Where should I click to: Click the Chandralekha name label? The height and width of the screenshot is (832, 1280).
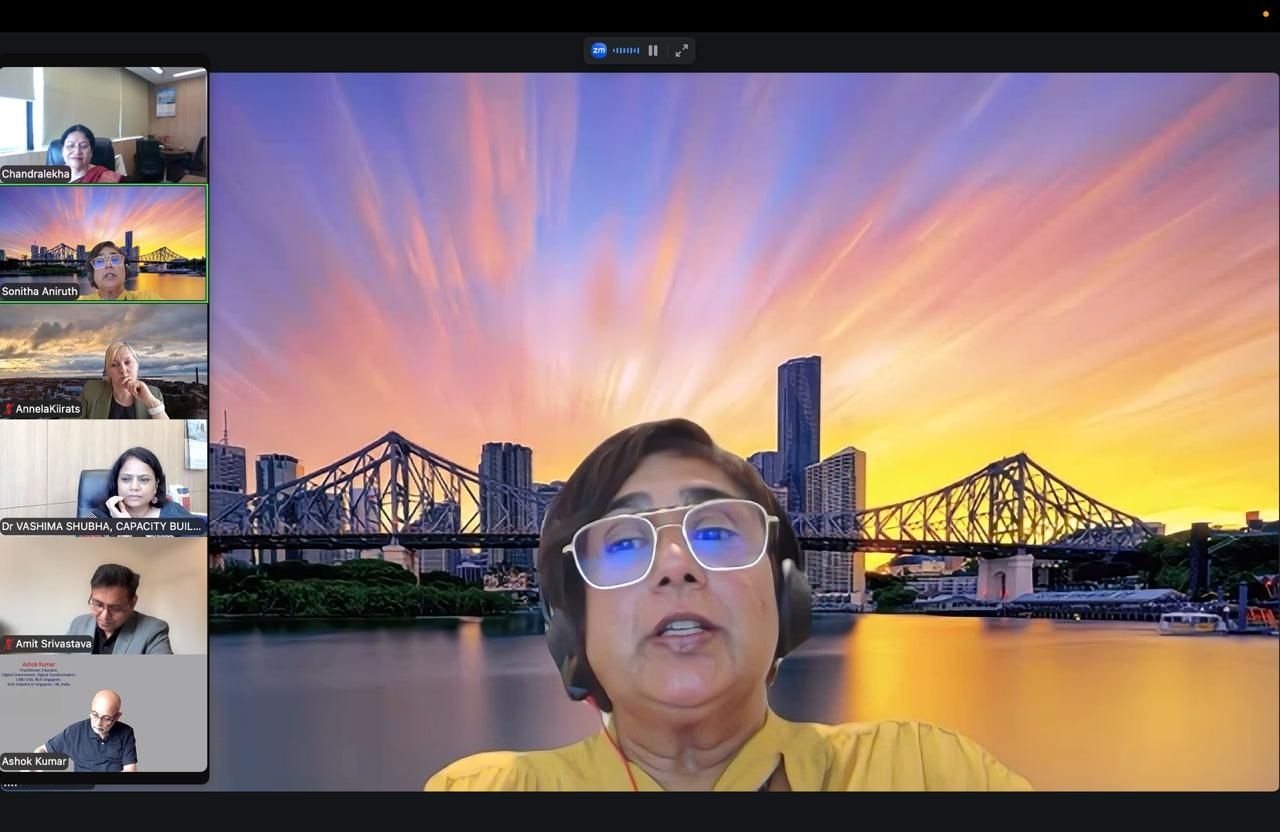36,174
